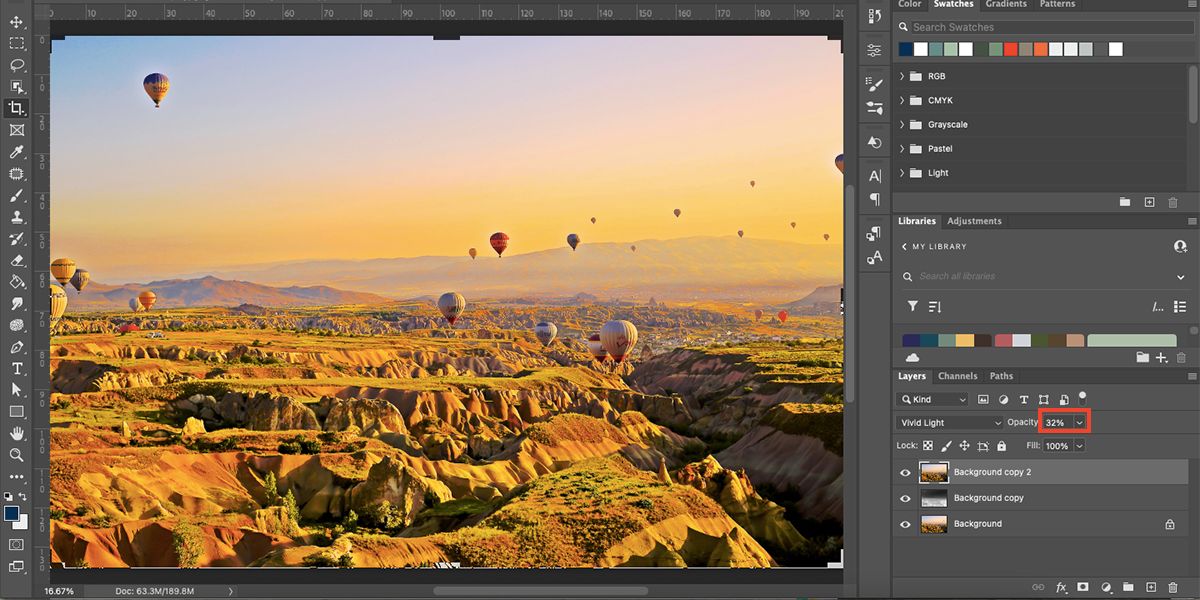
Task: Click the Delete layer trash button
Action: pyautogui.click(x=1172, y=587)
